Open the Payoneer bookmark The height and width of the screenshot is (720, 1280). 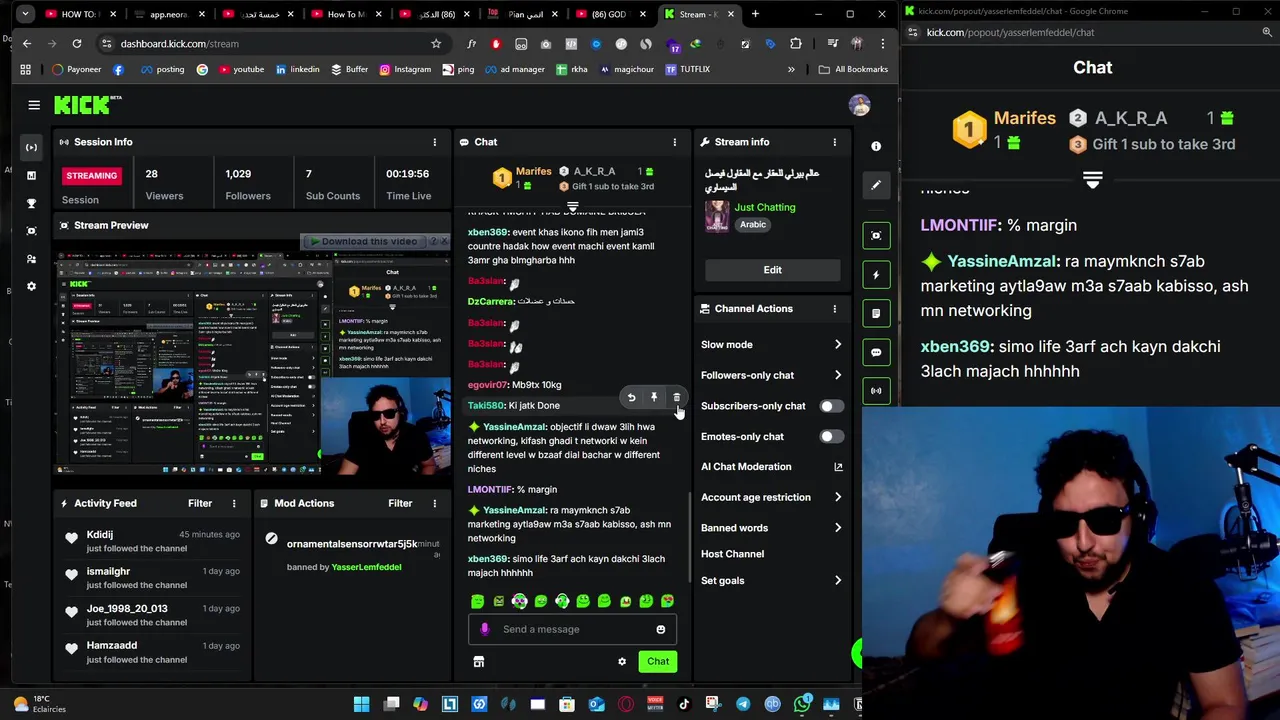[x=77, y=70]
